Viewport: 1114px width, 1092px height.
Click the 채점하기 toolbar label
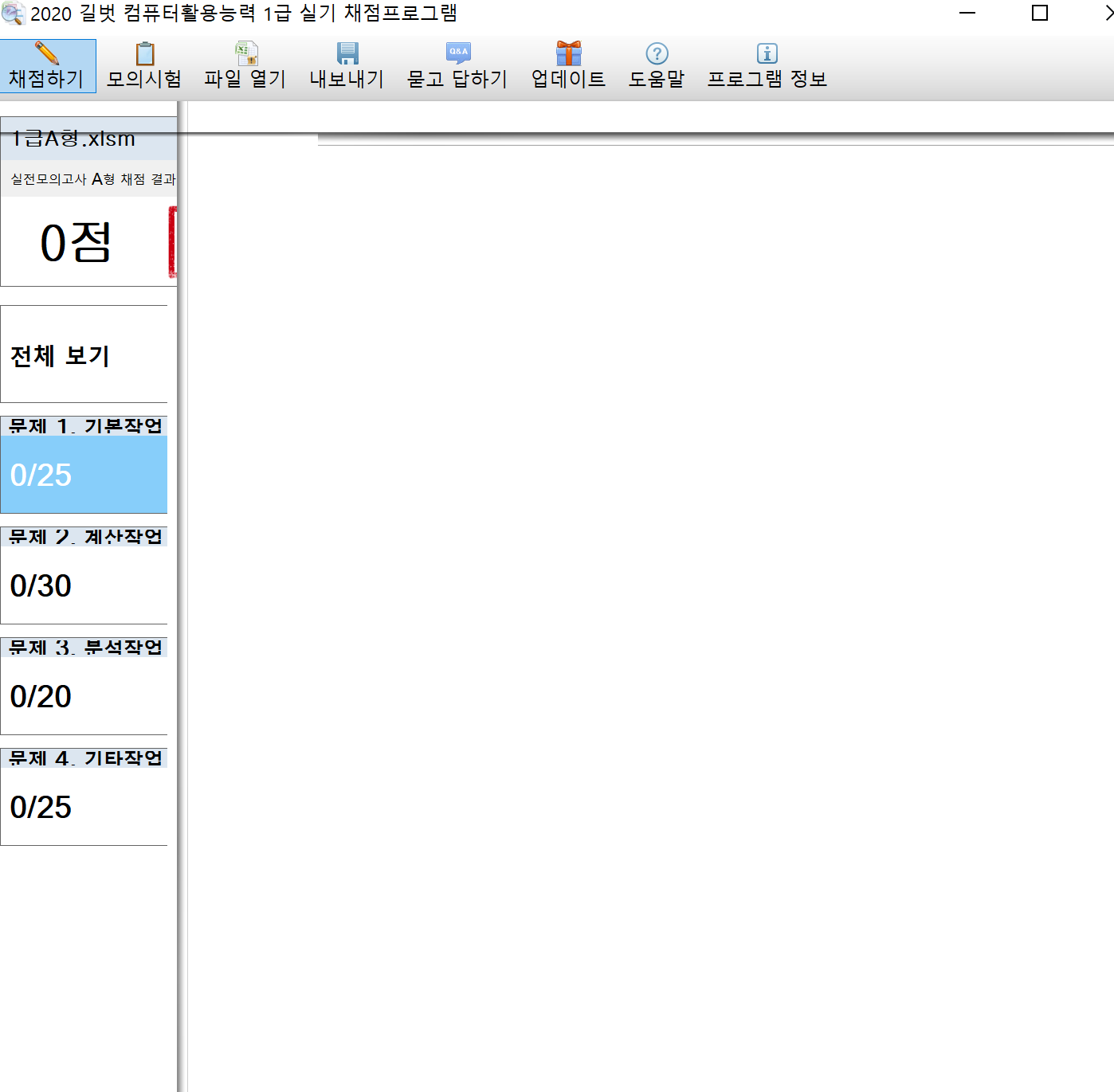(x=46, y=79)
